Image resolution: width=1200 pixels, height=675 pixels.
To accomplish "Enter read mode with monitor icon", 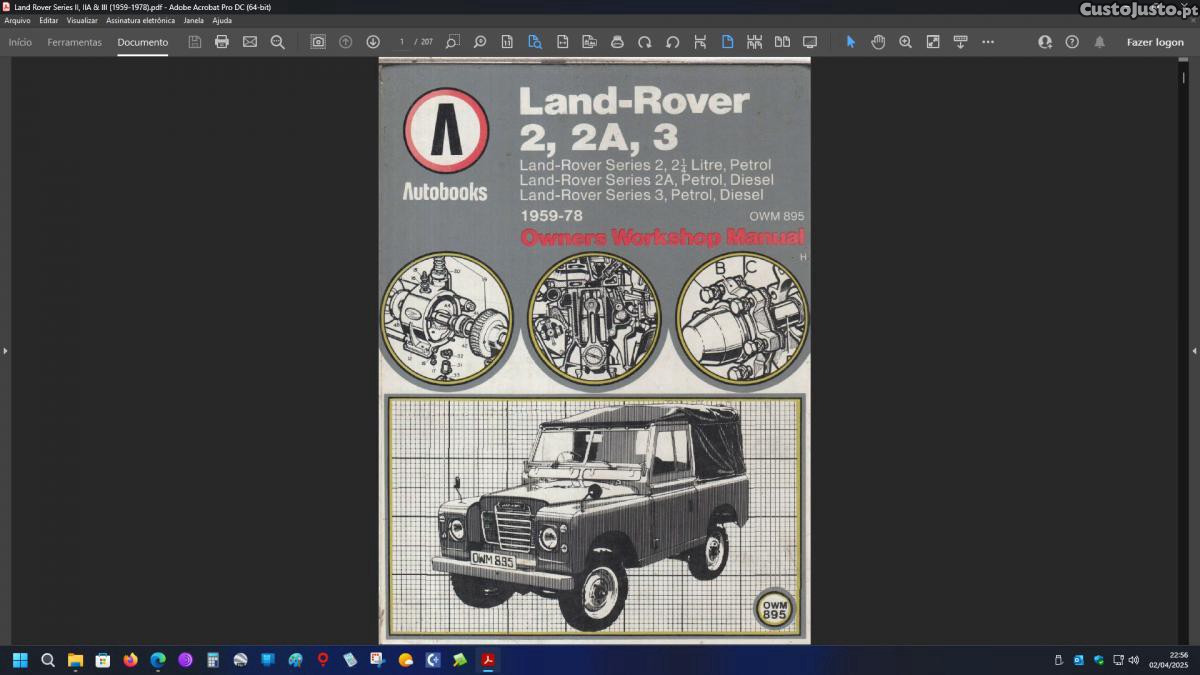I will [810, 42].
